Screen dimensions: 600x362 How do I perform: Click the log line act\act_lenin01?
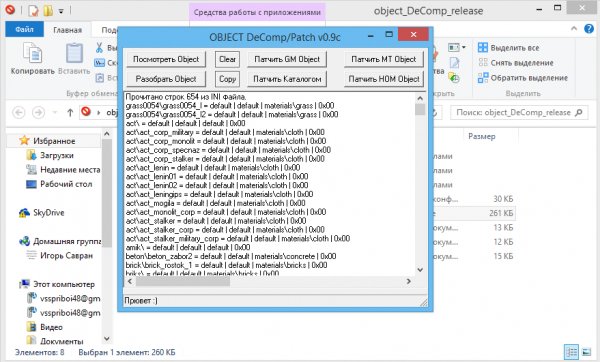217,176
